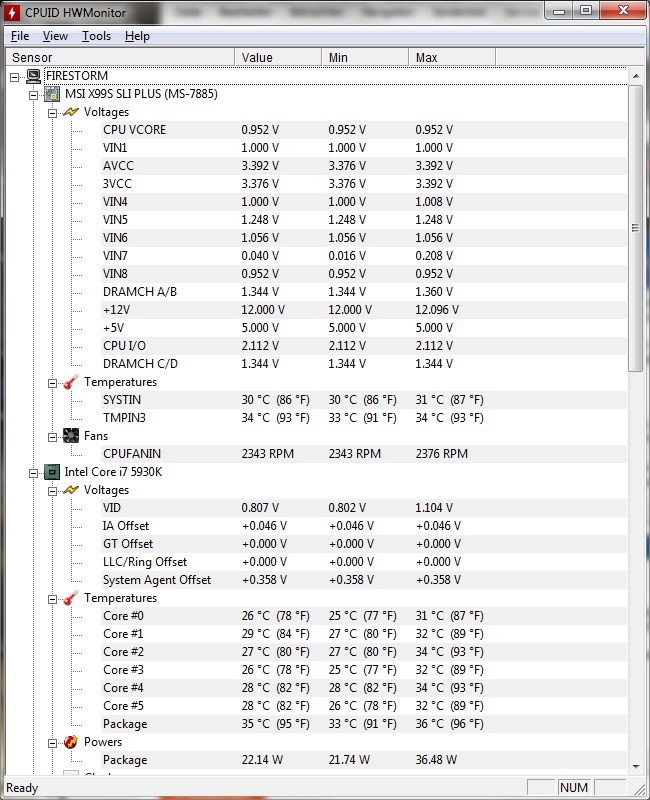The width and height of the screenshot is (650, 800).
Task: Select the Core #0 temperature row
Action: (x=364, y=616)
